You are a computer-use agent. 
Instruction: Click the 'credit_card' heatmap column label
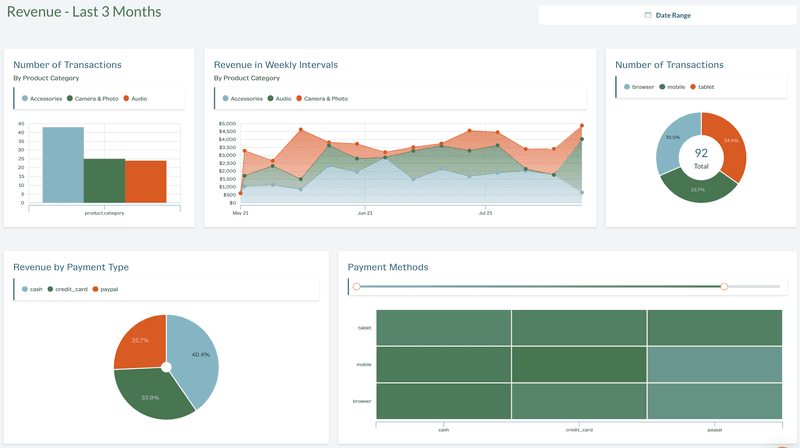coord(579,430)
